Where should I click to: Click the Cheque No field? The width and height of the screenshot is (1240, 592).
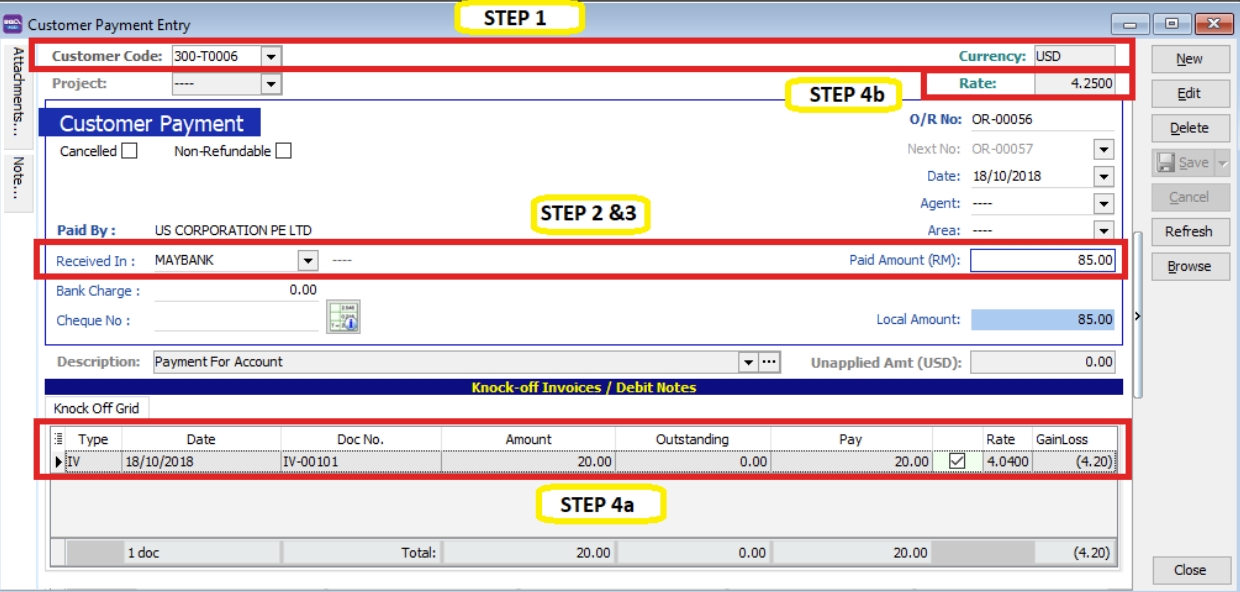tap(236, 320)
